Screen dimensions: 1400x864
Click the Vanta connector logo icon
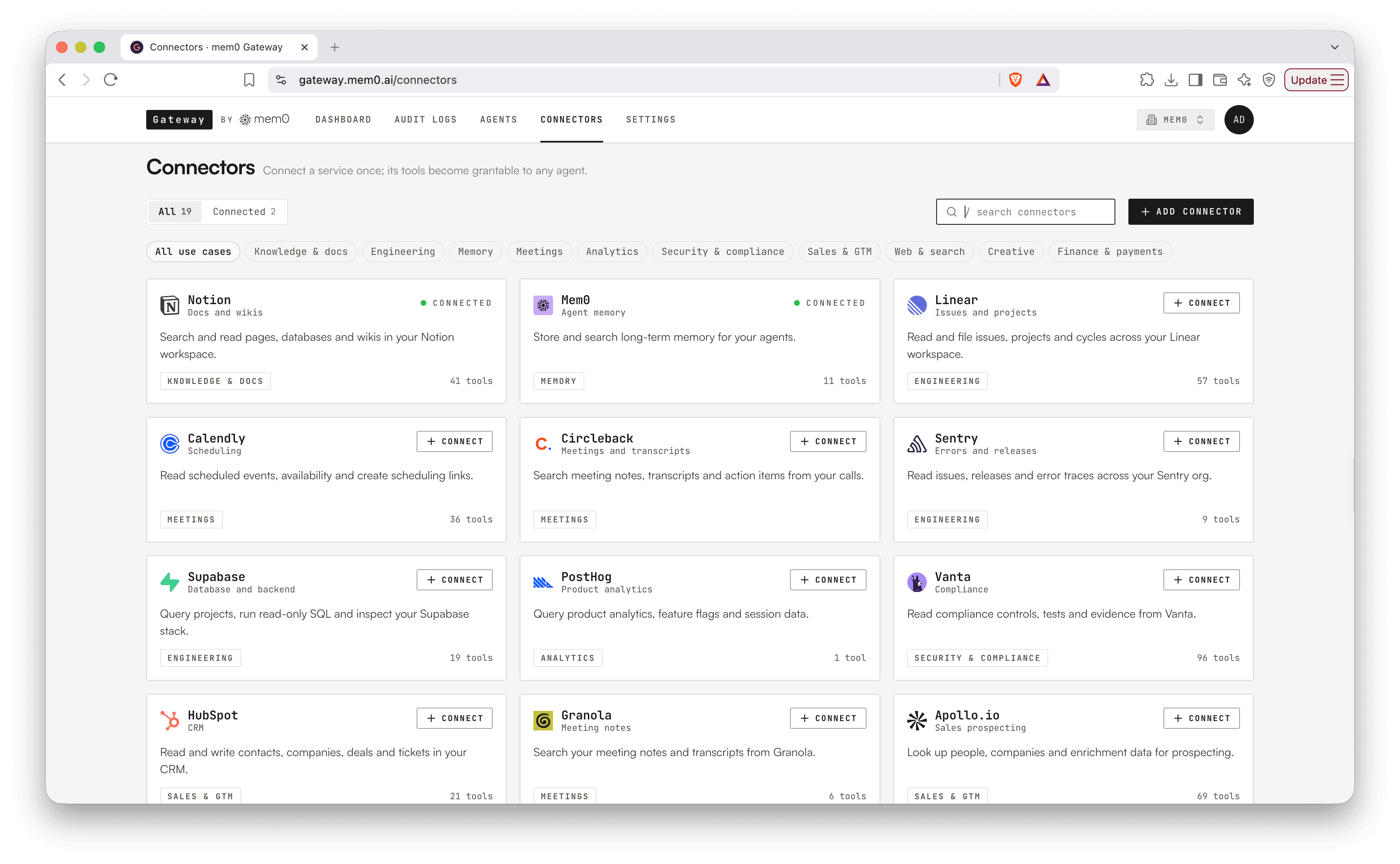pos(917,582)
